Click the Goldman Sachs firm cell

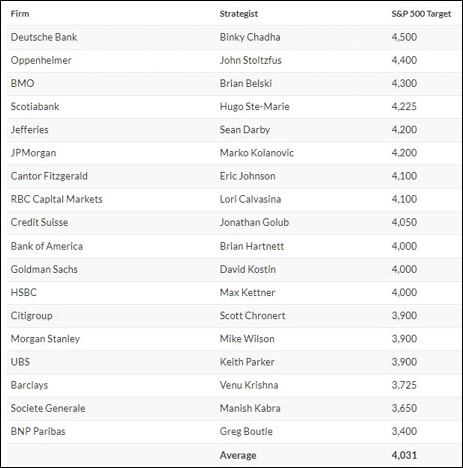click(x=44, y=269)
